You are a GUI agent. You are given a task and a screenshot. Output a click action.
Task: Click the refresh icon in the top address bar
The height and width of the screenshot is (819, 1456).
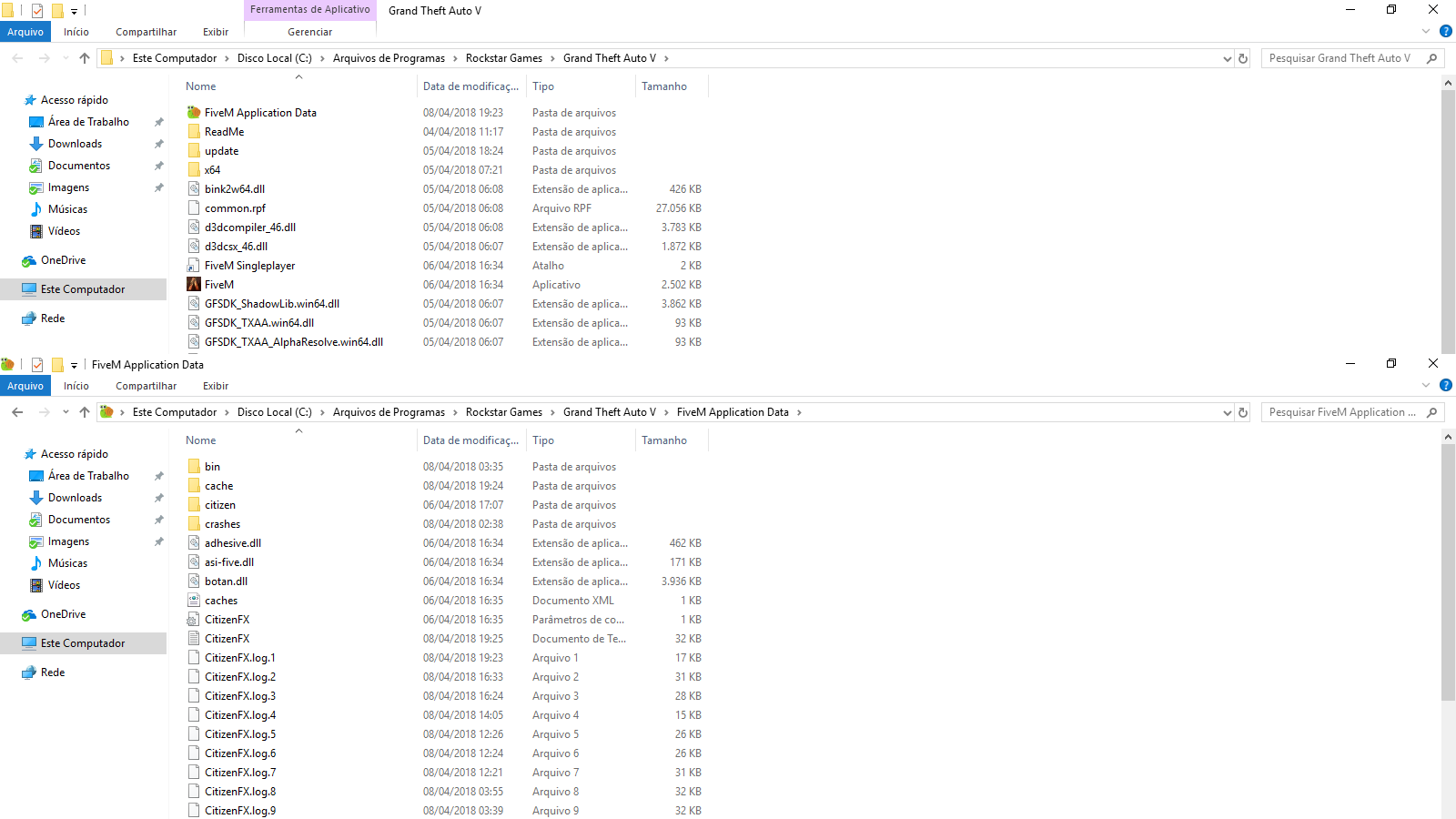[x=1243, y=57]
